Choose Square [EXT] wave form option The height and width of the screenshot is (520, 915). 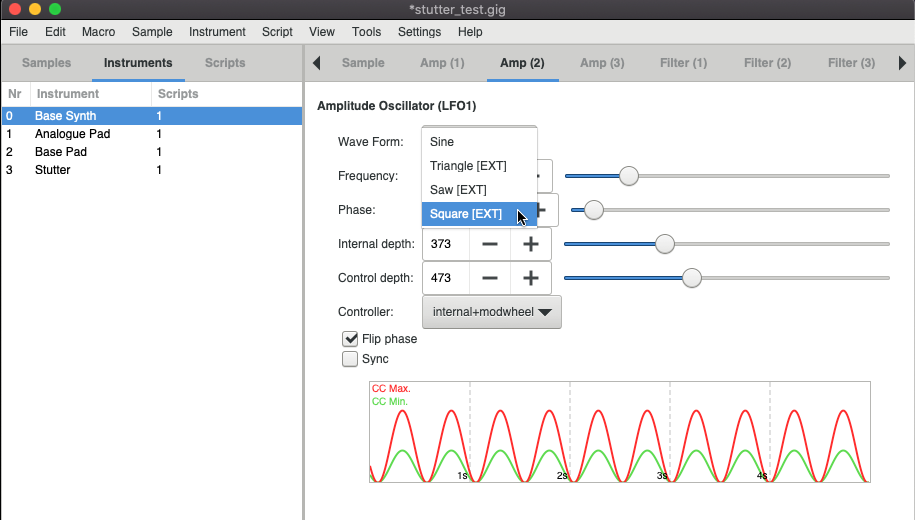[479, 214]
